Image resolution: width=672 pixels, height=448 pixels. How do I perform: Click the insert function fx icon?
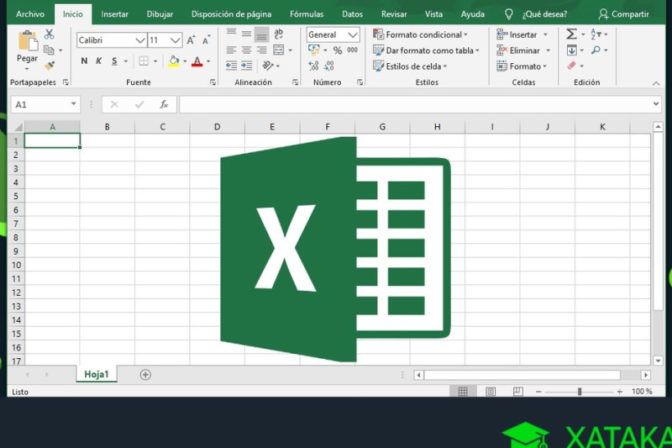coord(164,104)
